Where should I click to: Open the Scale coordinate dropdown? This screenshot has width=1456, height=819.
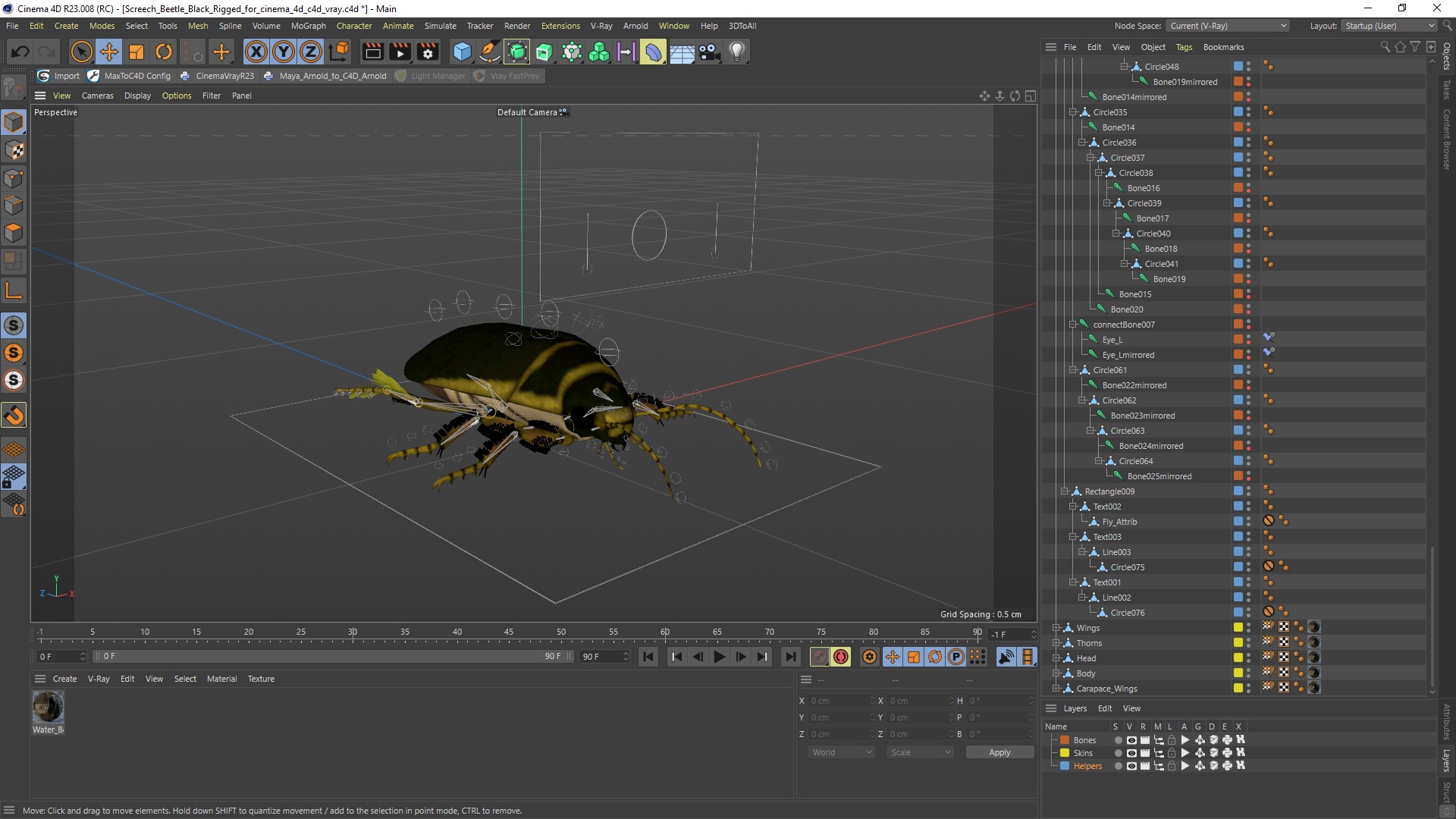920,752
